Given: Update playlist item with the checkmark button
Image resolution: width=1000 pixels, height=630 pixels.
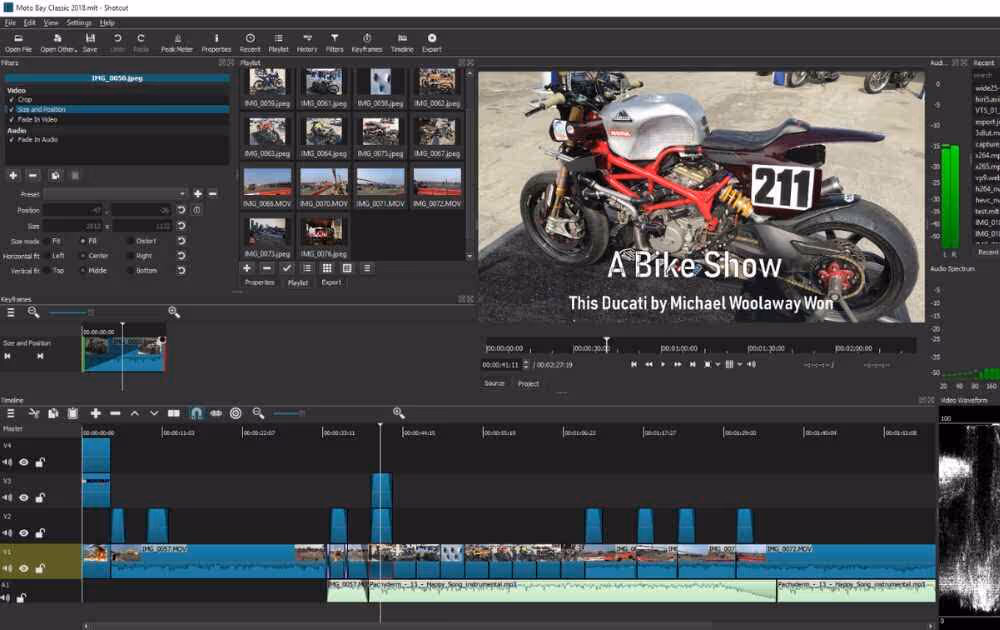Looking at the screenshot, I should [x=286, y=268].
